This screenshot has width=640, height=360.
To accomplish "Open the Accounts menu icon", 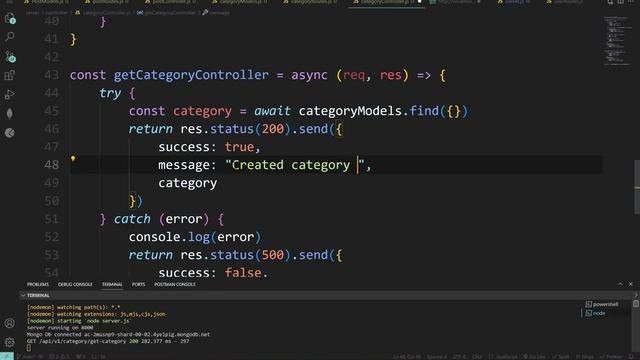I will click(9, 323).
